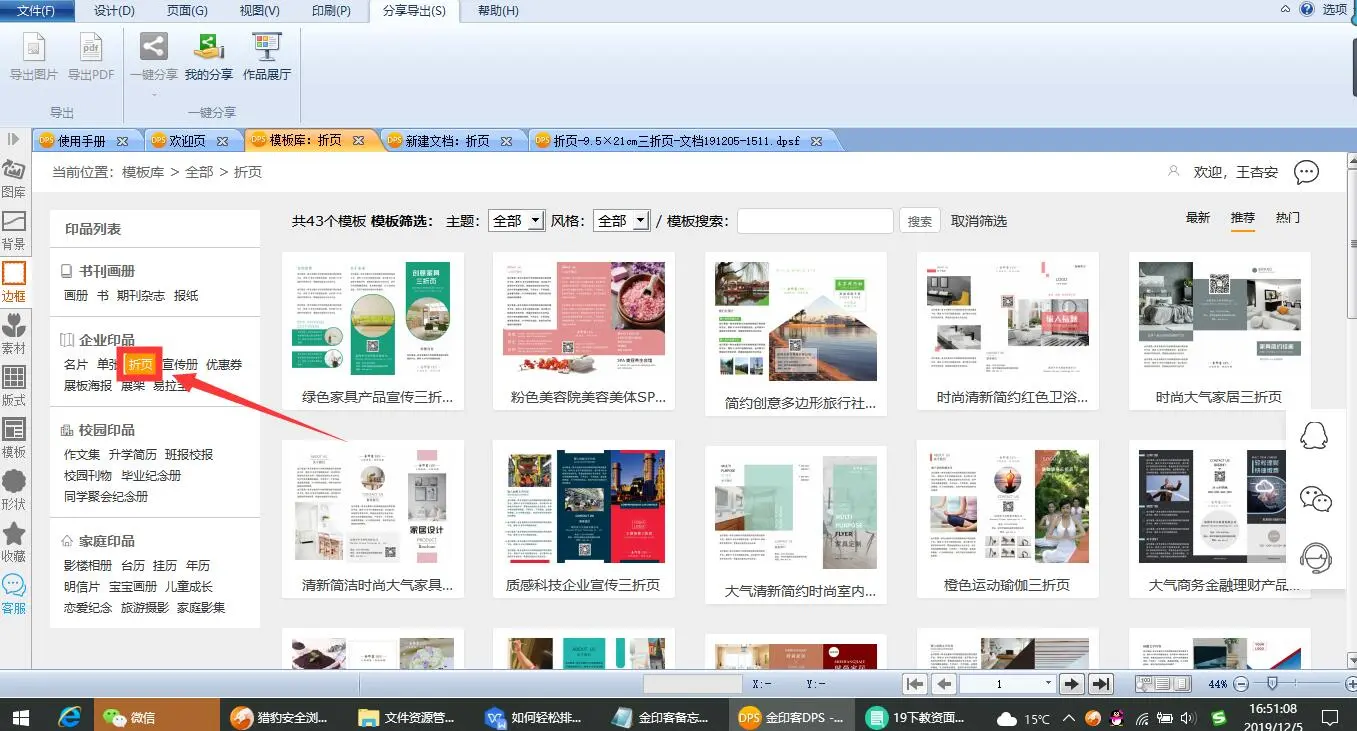
Task: Click the 导出PDF export icon
Action: (91, 47)
